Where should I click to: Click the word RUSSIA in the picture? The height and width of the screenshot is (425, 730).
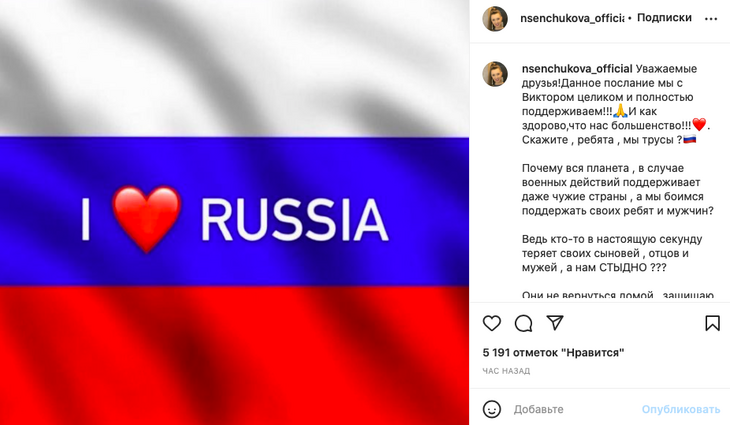pos(294,220)
